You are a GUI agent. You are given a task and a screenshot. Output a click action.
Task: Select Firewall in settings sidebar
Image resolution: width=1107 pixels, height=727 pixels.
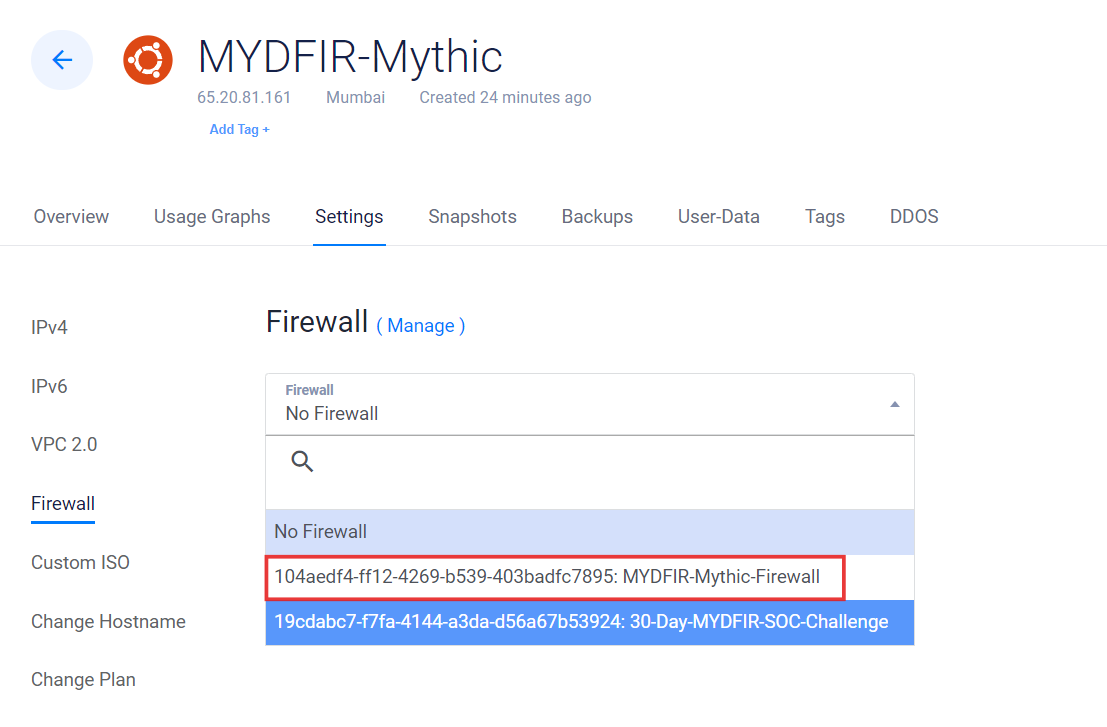(63, 504)
